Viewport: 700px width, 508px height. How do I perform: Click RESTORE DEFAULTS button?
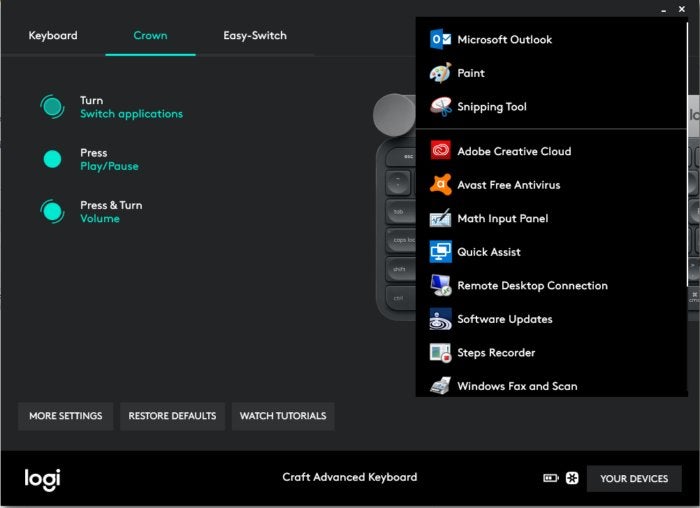172,416
